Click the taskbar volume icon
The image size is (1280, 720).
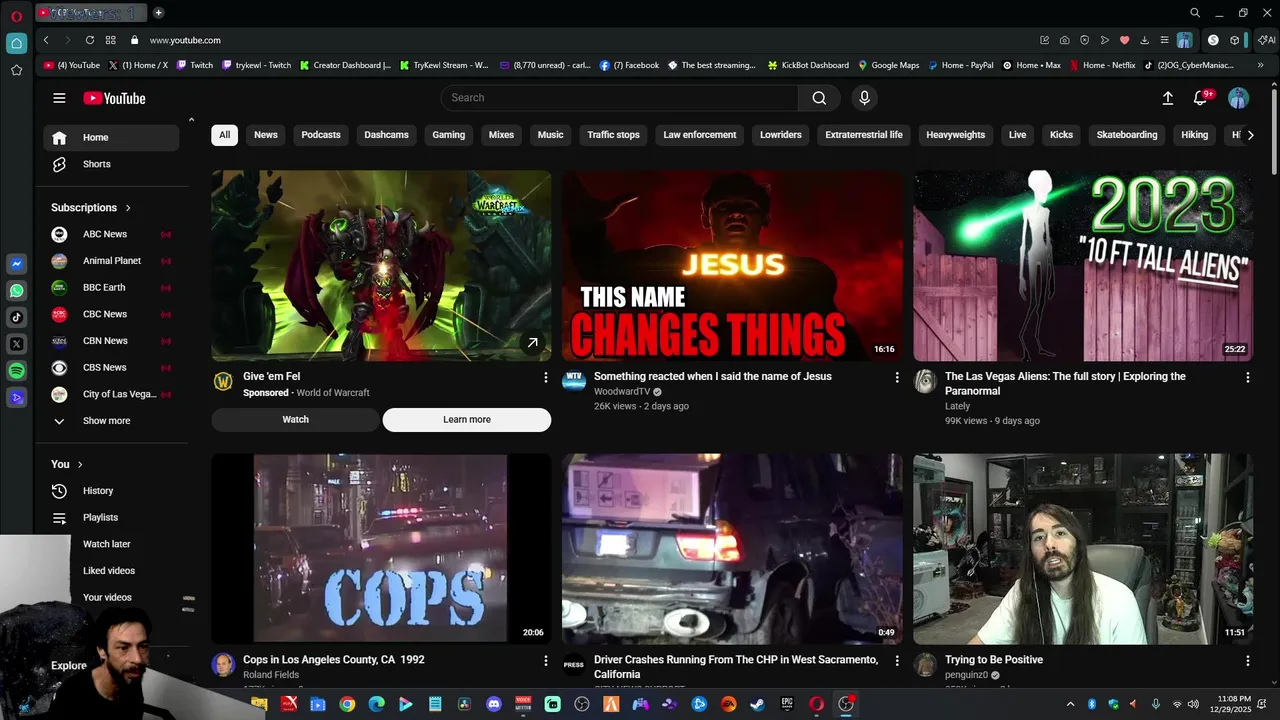click(x=1193, y=704)
